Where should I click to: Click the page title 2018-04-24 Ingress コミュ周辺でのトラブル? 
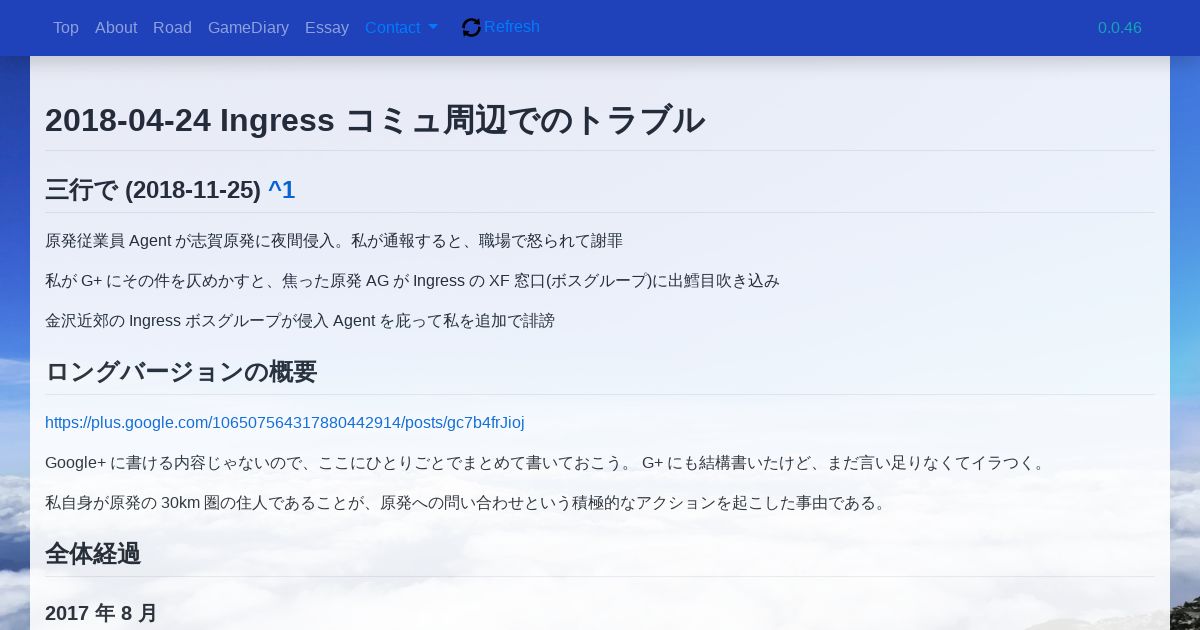375,120
